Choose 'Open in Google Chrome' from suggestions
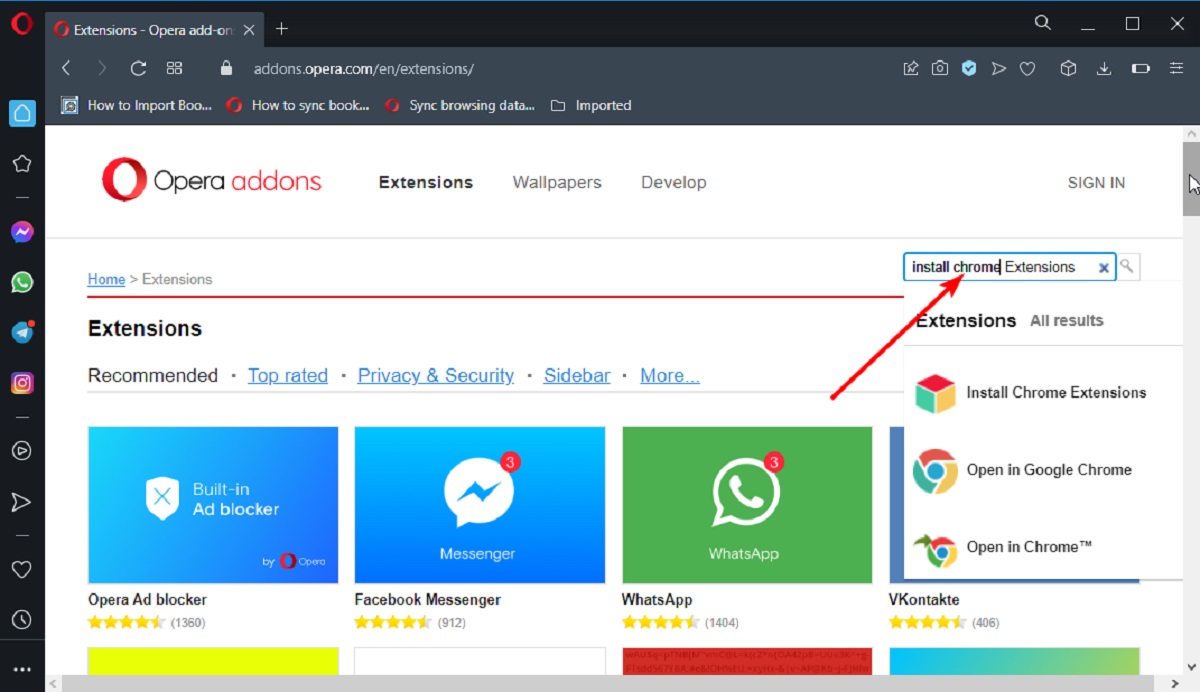Viewport: 1200px width, 692px height. tap(1049, 470)
